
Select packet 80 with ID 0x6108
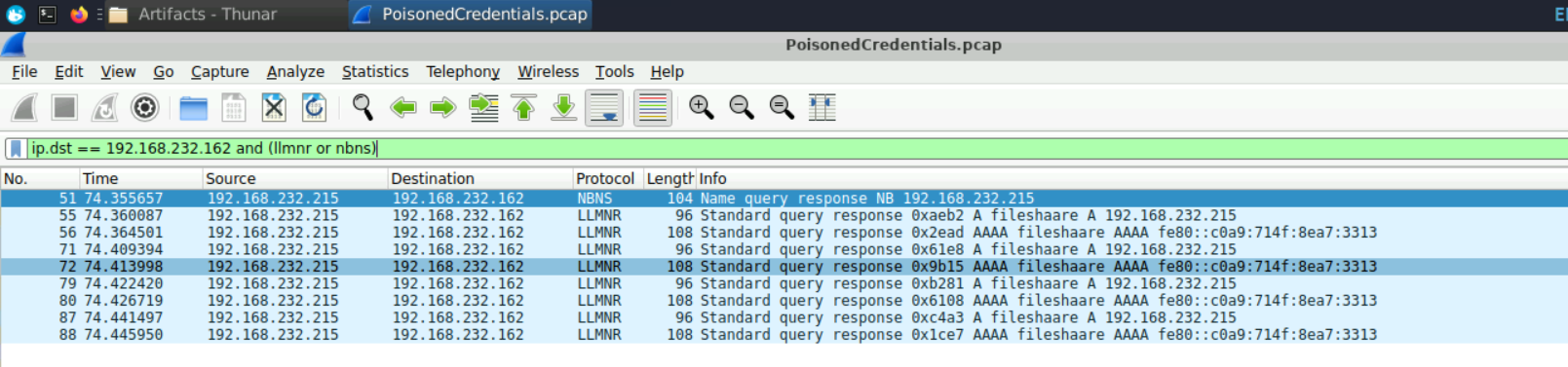pyautogui.click(x=784, y=300)
